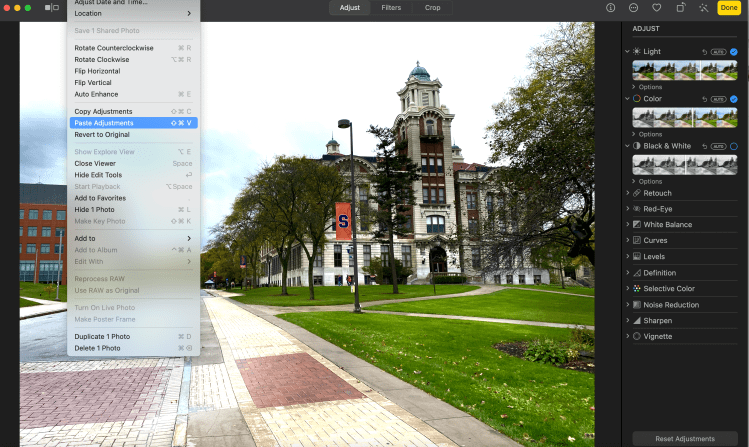The image size is (749, 447).
Task: Collapse the Black & White section
Action: (x=627, y=146)
